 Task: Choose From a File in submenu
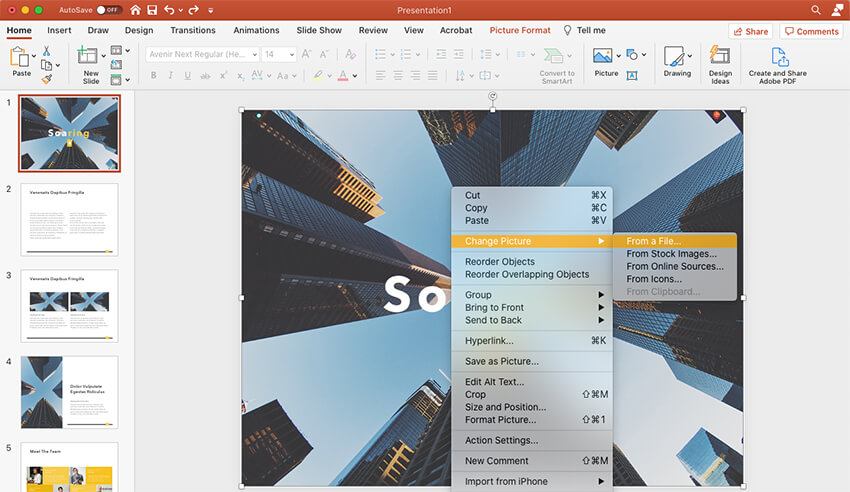pyautogui.click(x=675, y=241)
